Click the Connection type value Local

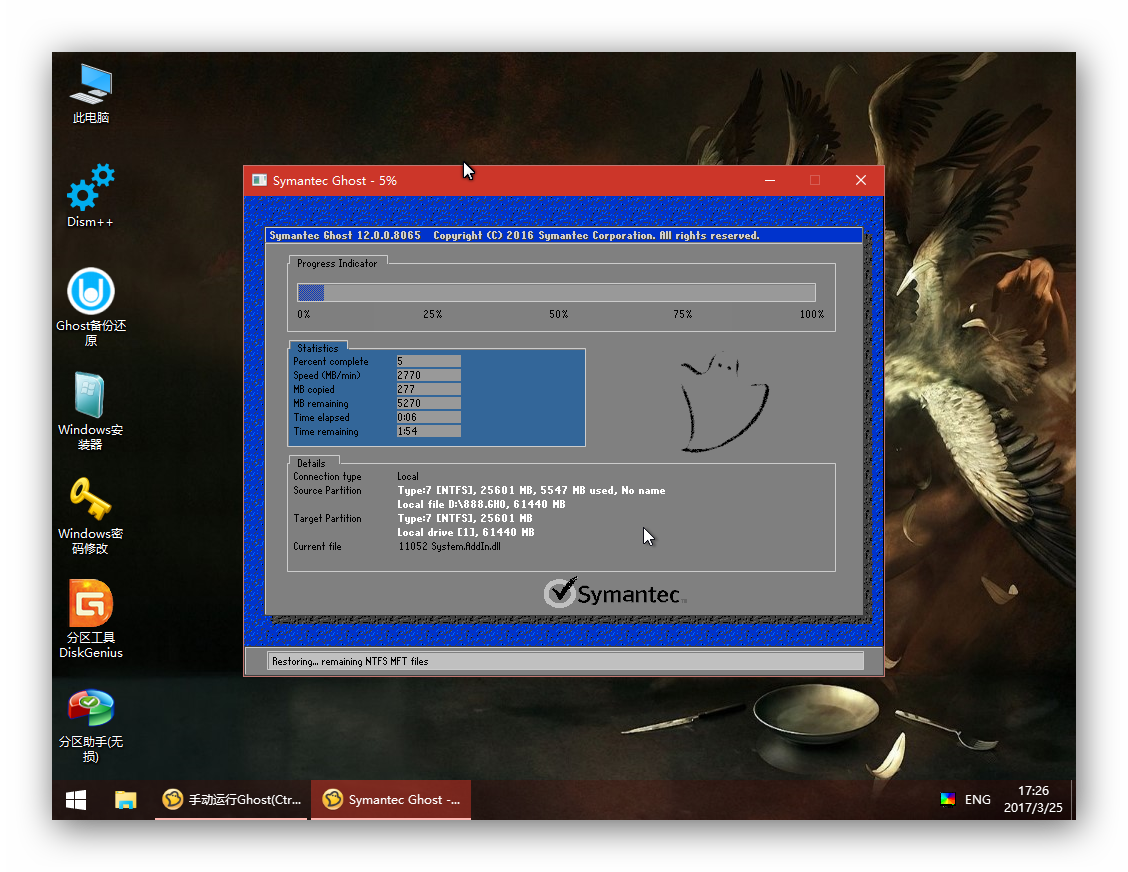407,476
